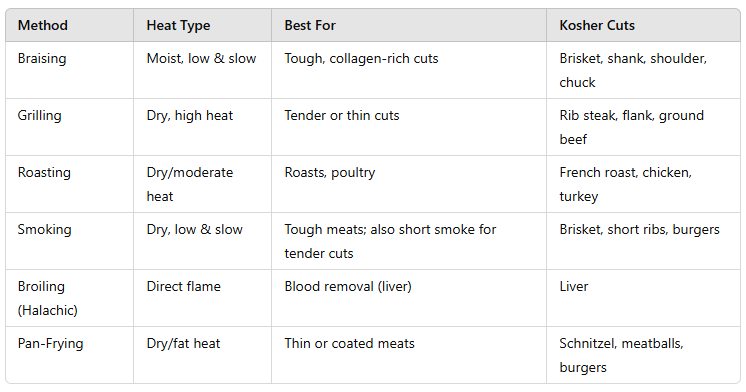Click the Method column header

[69, 25]
